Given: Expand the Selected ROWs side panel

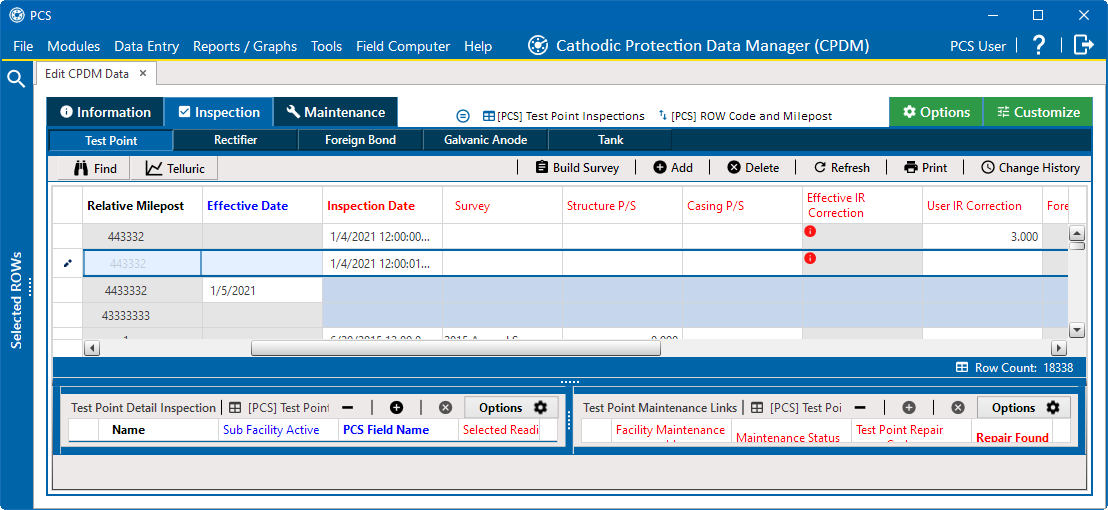Looking at the screenshot, I should (x=16, y=300).
